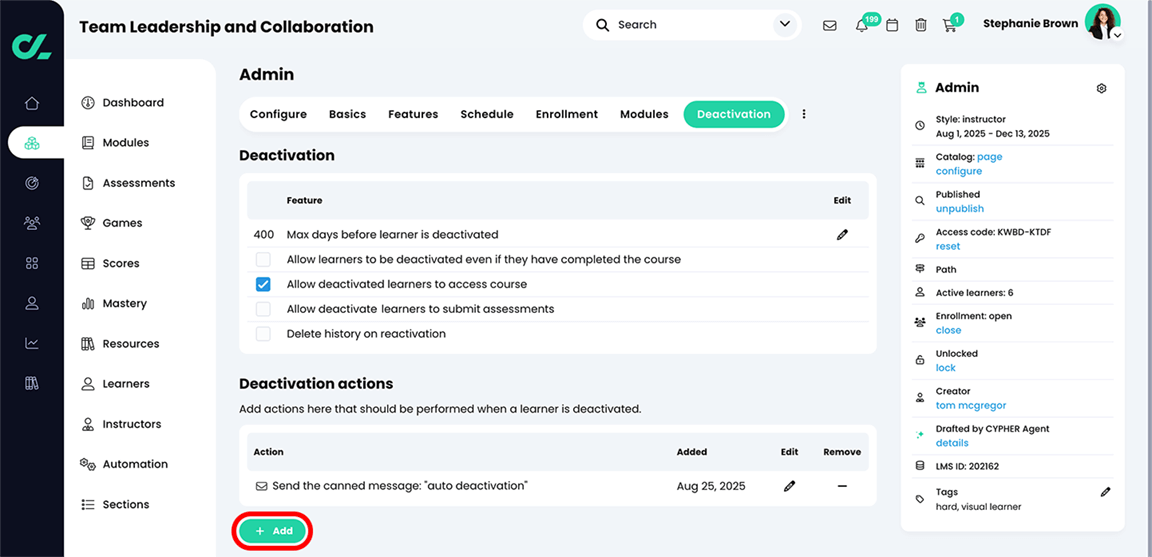Open the groups people icon in the left rail
Screen dimensions: 1152x557
pyautogui.click(x=32, y=223)
